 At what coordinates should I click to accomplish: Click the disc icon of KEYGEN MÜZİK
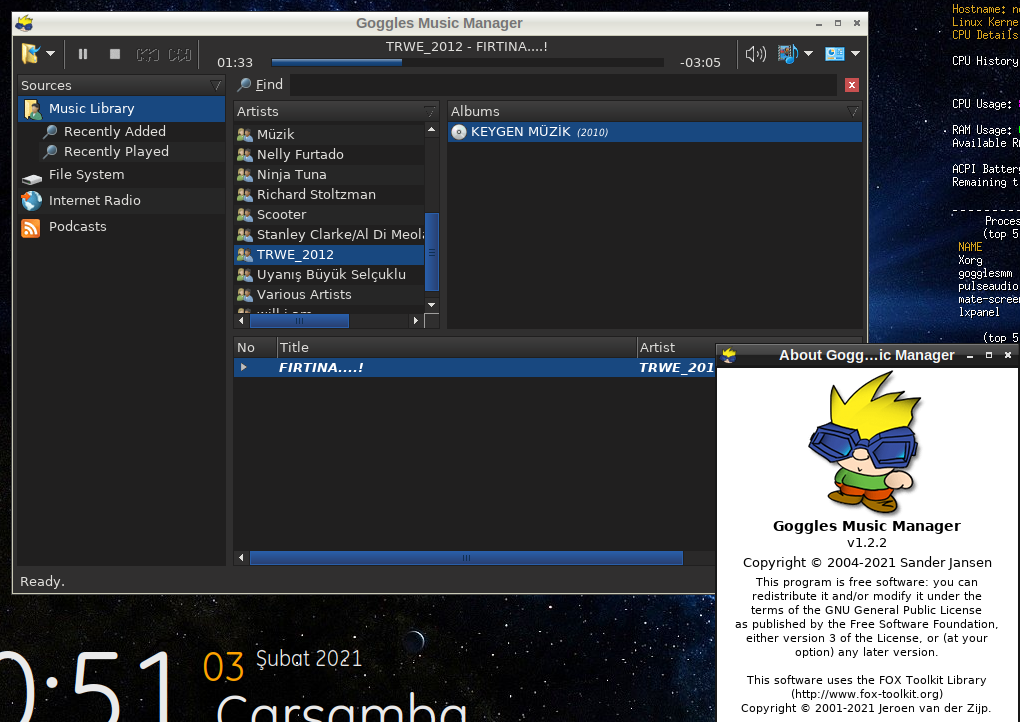pos(459,132)
